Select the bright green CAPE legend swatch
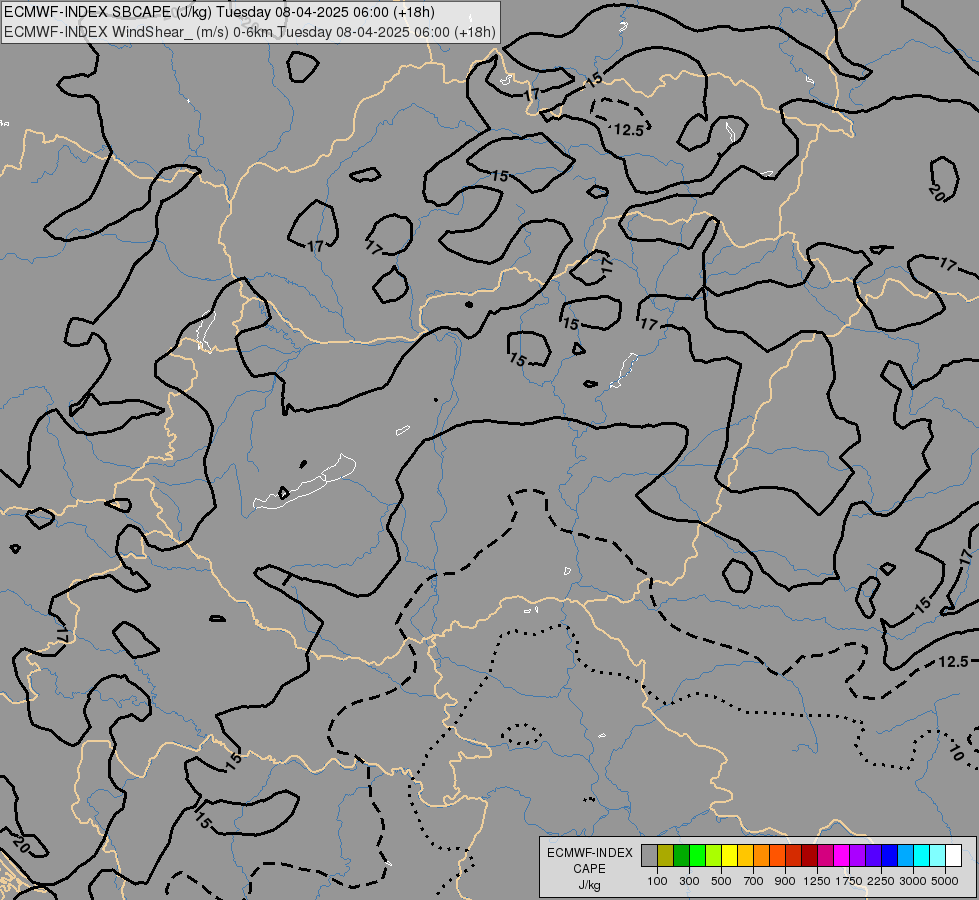Screen dimensions: 979x900 pos(697,855)
